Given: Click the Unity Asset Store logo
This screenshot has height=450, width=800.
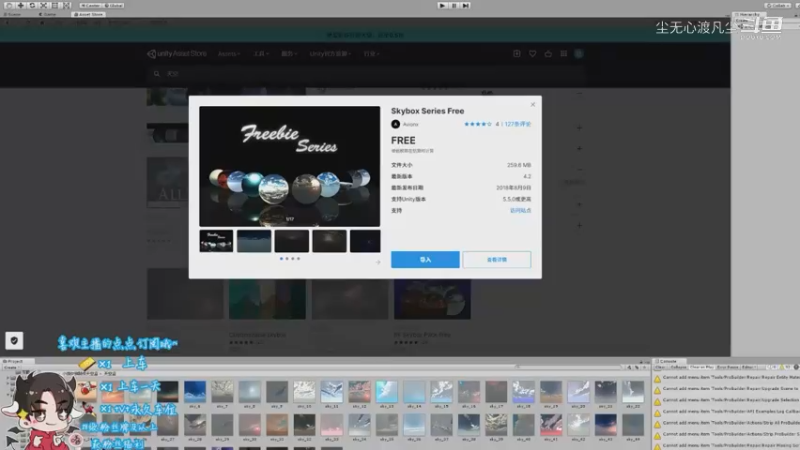Looking at the screenshot, I should click(x=177, y=54).
